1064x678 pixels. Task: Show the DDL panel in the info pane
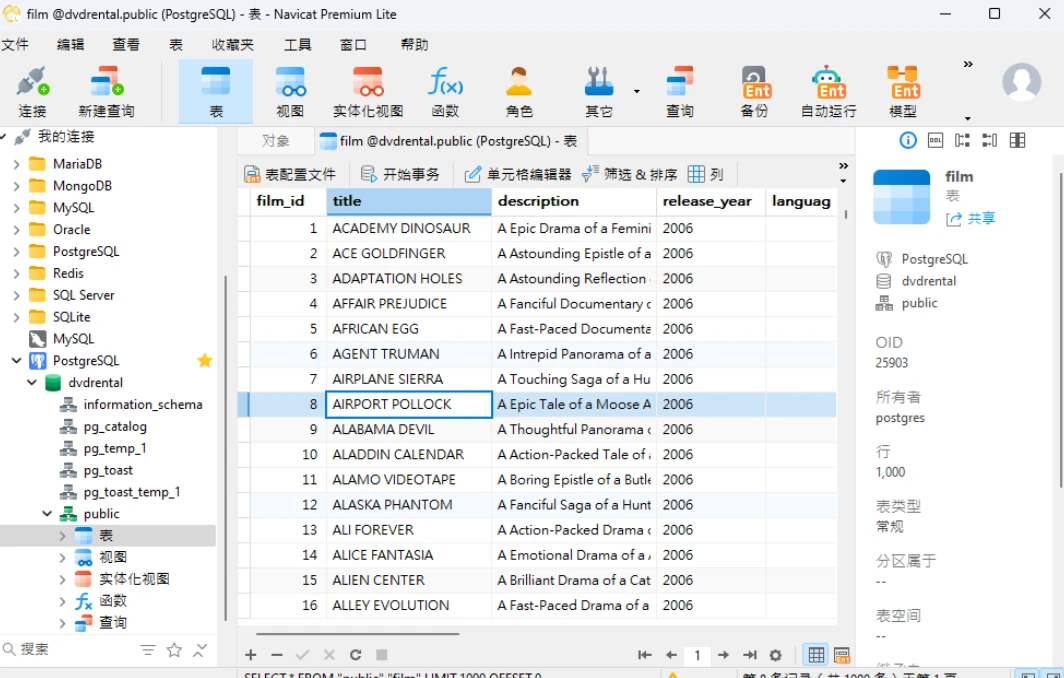point(935,140)
